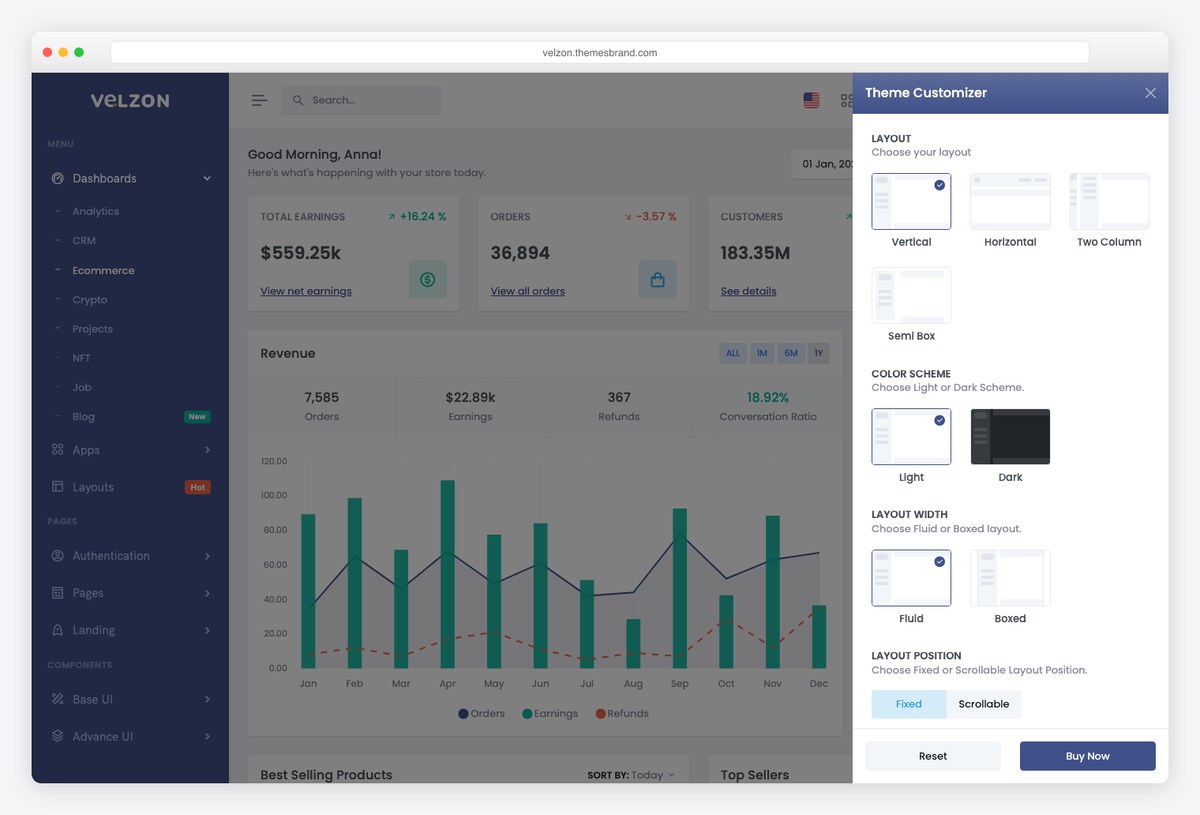This screenshot has width=1200, height=815.
Task: Show ALL revenue period
Action: (733, 353)
